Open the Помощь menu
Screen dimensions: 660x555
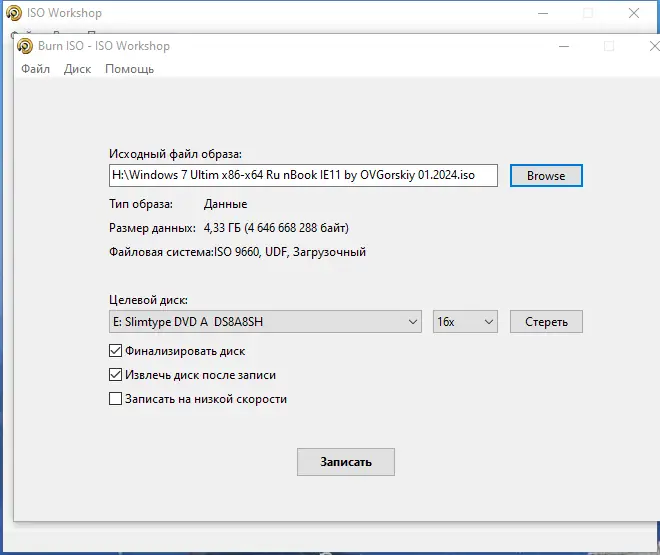[x=130, y=69]
